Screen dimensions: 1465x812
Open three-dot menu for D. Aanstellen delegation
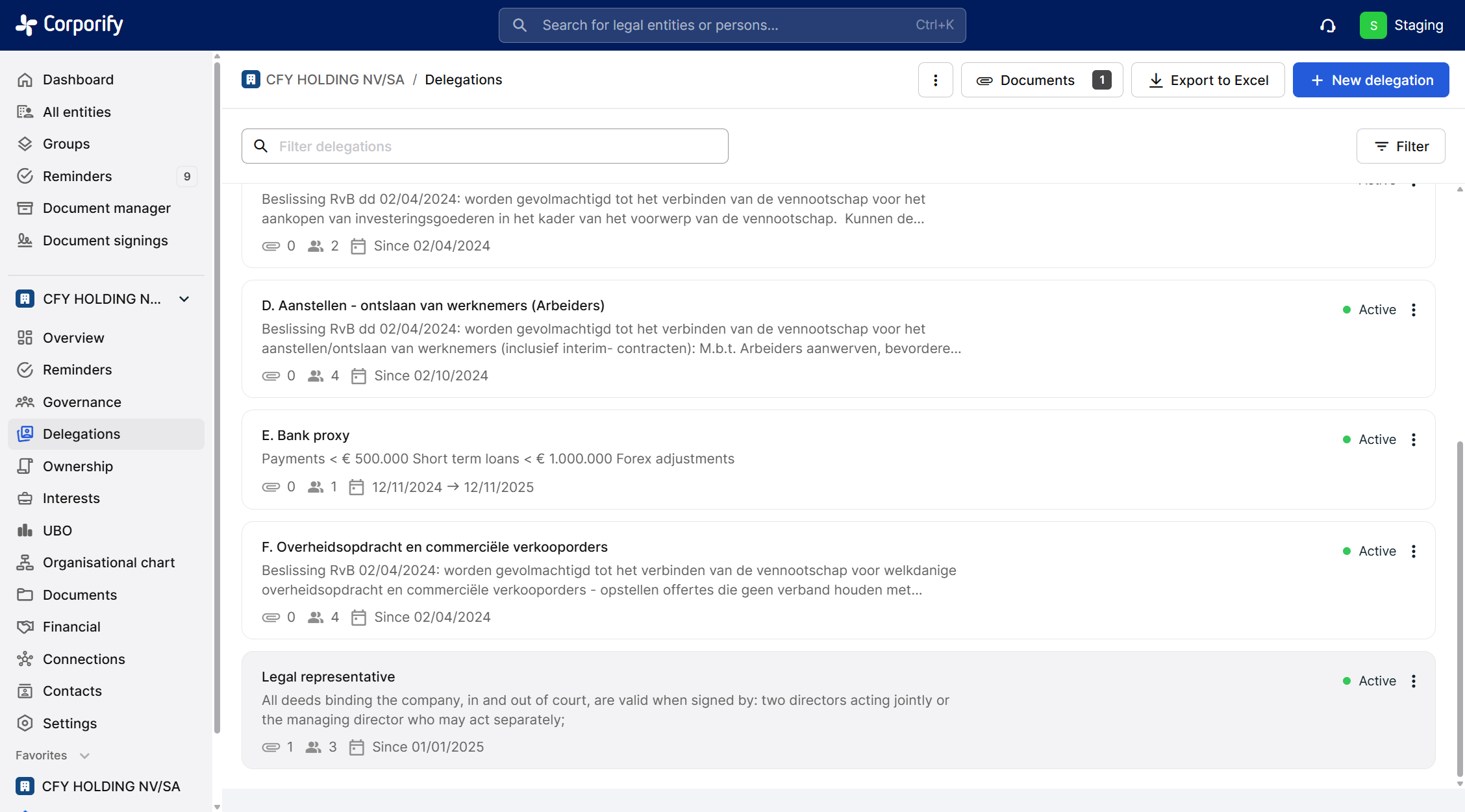coord(1414,310)
